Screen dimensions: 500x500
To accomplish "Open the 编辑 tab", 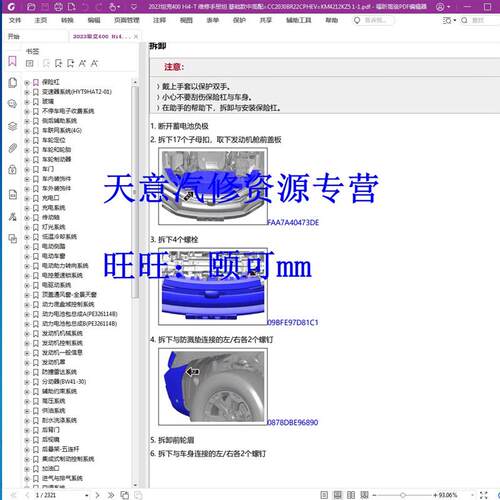I will click(94, 20).
